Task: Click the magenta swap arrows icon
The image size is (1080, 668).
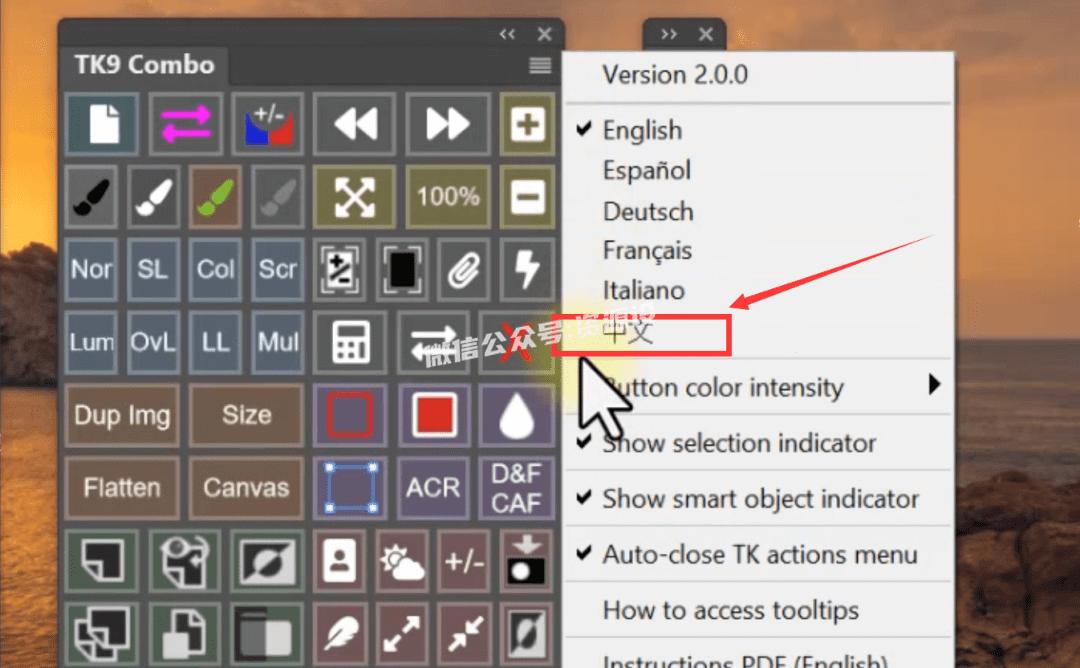Action: pos(186,124)
